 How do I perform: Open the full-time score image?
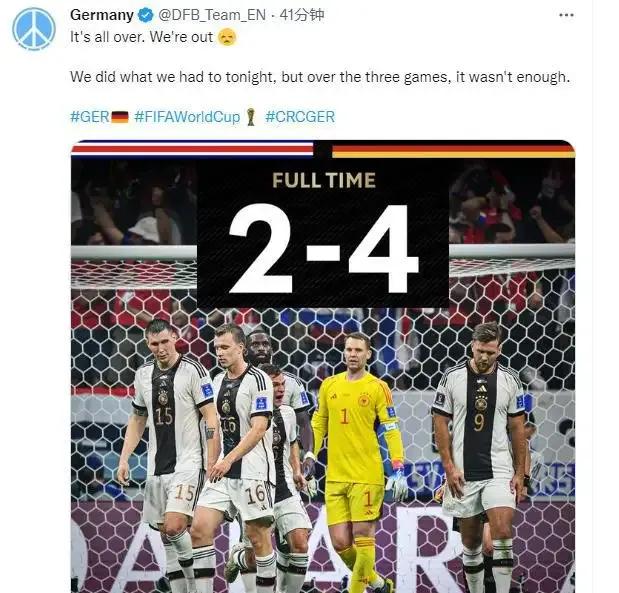click(323, 366)
